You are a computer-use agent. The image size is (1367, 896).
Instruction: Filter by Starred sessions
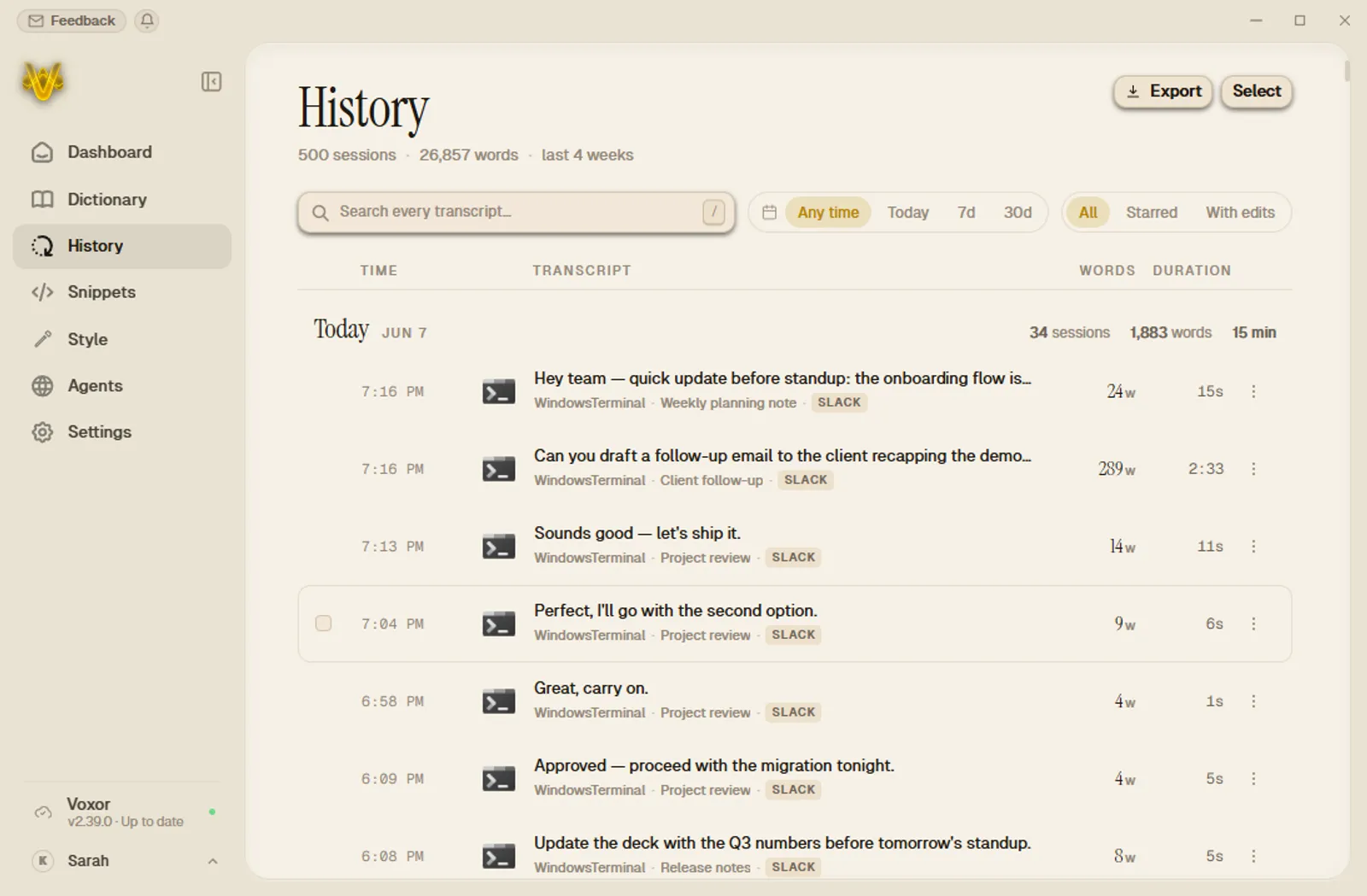coord(1151,213)
